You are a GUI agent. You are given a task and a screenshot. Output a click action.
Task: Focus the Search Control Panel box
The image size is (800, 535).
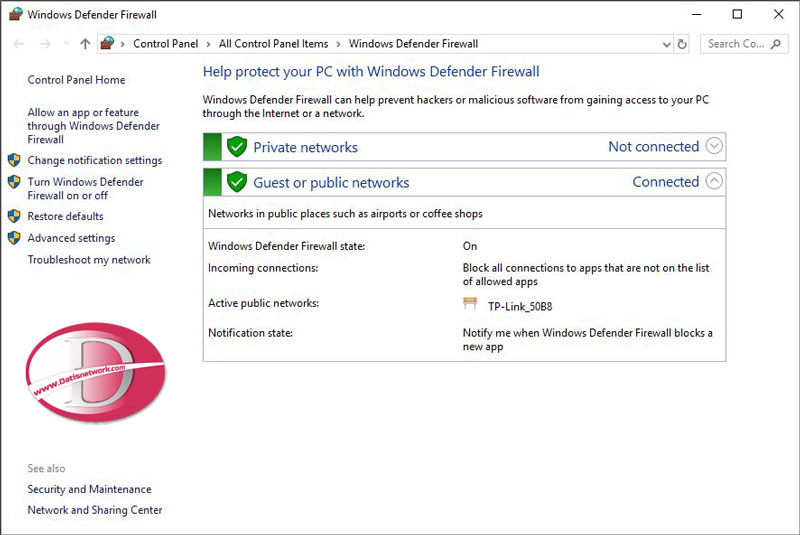744,44
